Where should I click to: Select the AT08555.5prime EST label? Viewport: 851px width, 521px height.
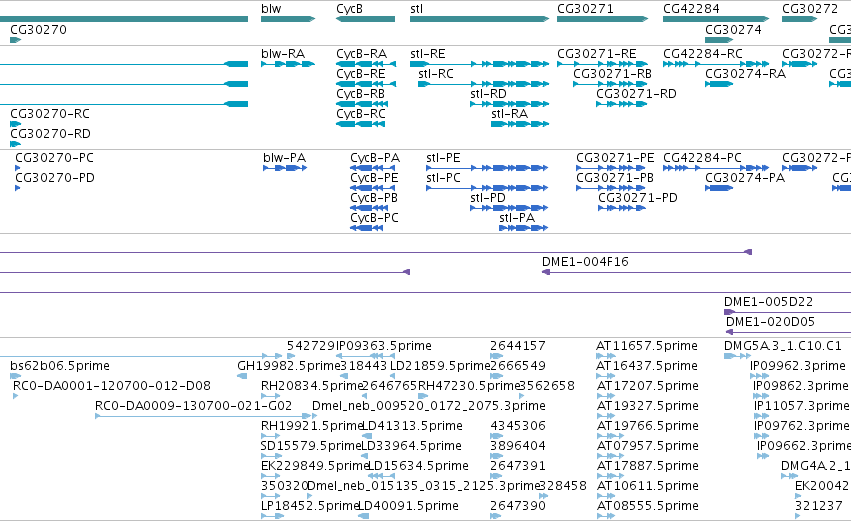tap(647, 506)
